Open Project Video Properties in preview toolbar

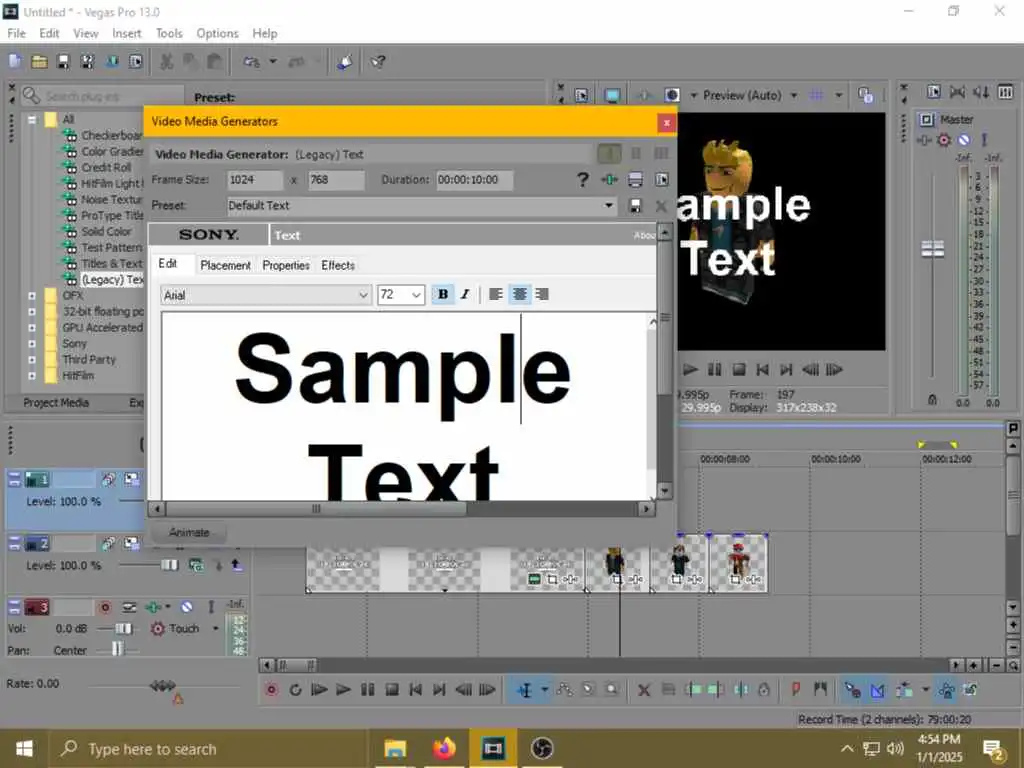581,95
